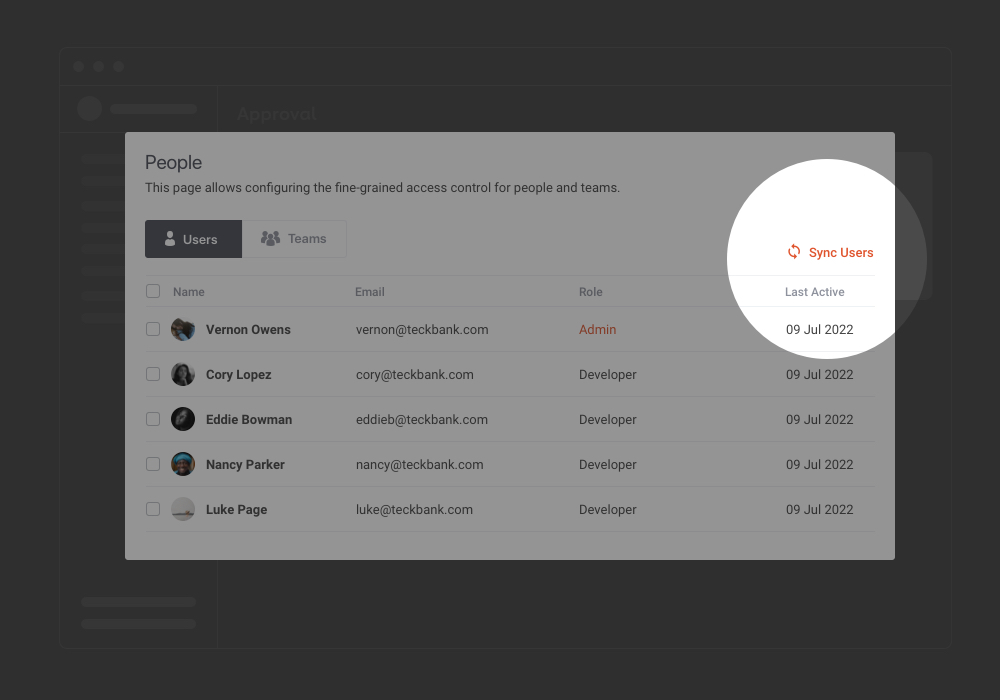Click Nancy Parker's avatar image
The image size is (1000, 700).
(x=183, y=463)
